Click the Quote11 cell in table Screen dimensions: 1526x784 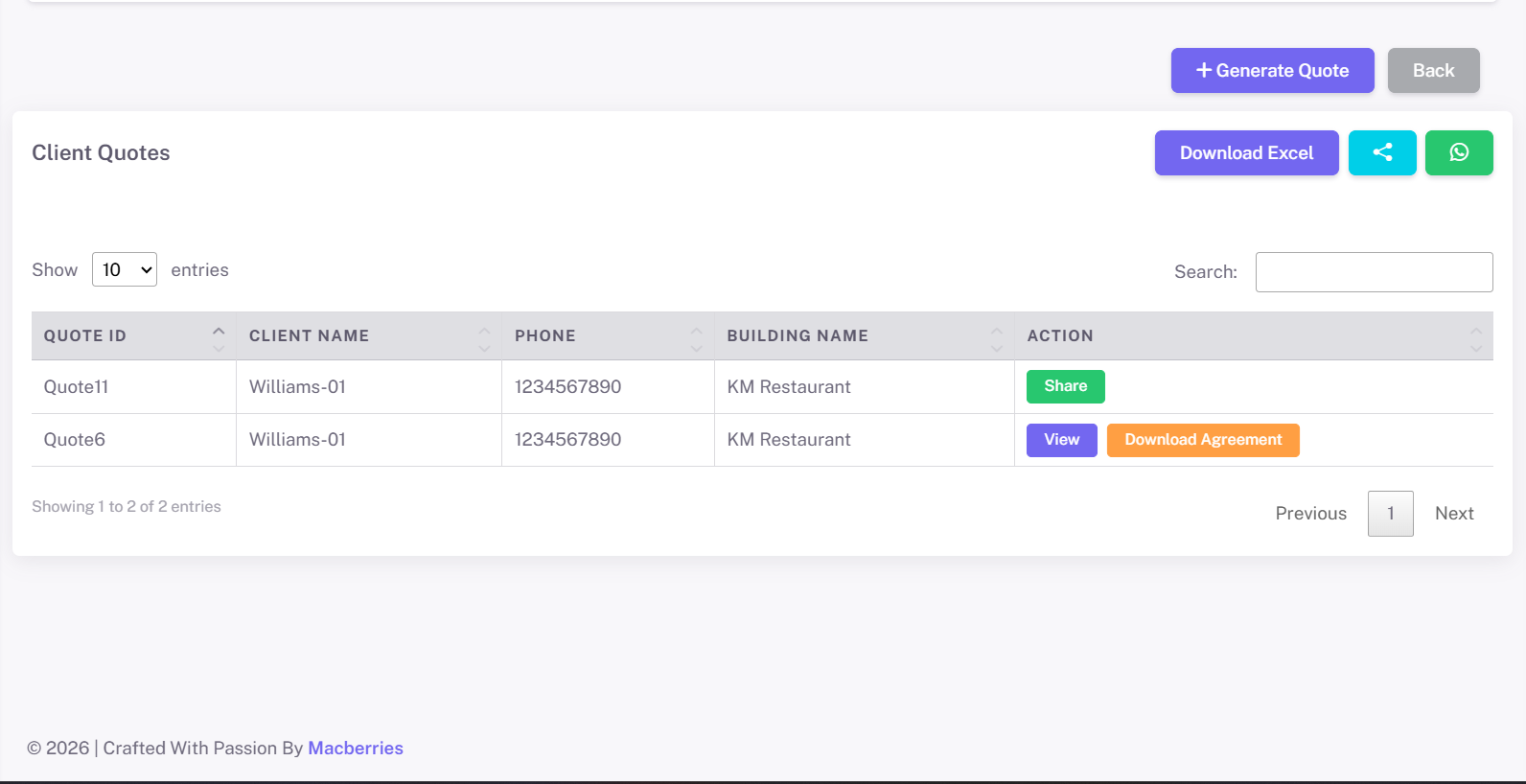[77, 387]
